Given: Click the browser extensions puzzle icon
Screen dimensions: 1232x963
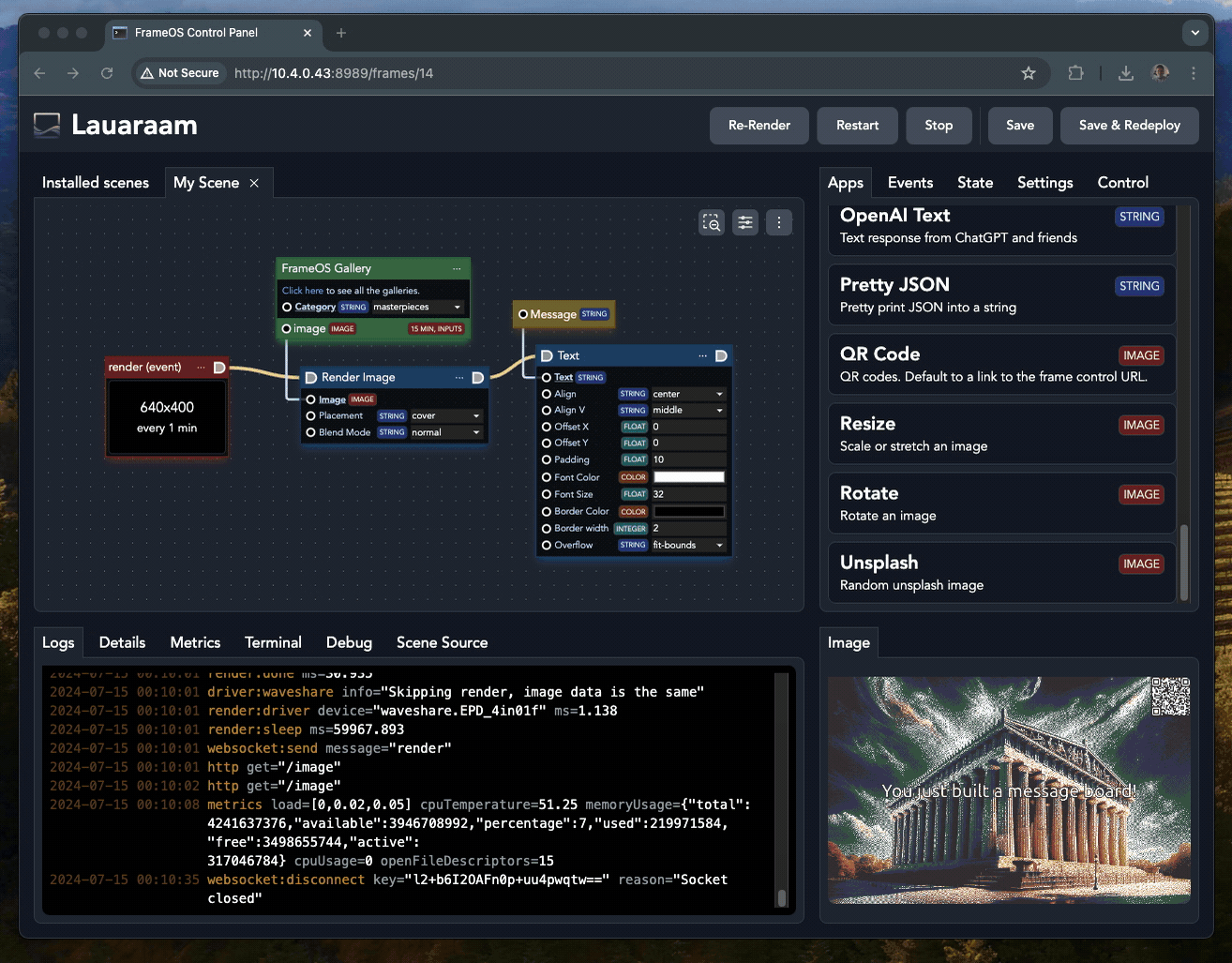Looking at the screenshot, I should [1075, 73].
